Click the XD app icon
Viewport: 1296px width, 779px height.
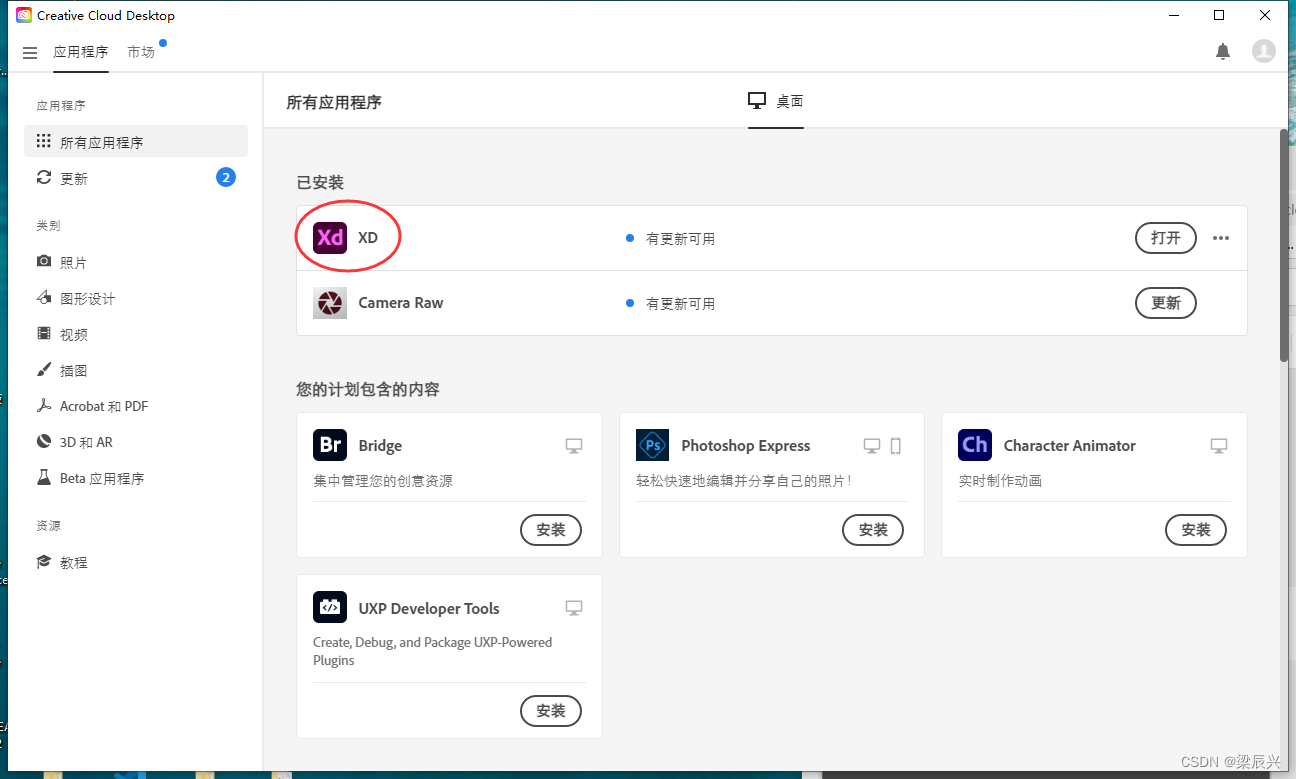click(x=330, y=238)
